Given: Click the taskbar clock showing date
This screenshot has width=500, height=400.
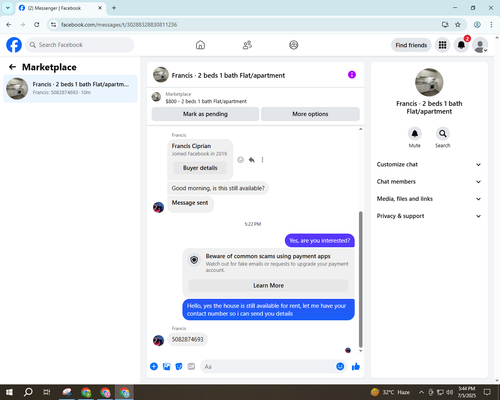Looking at the screenshot, I should pos(466,392).
